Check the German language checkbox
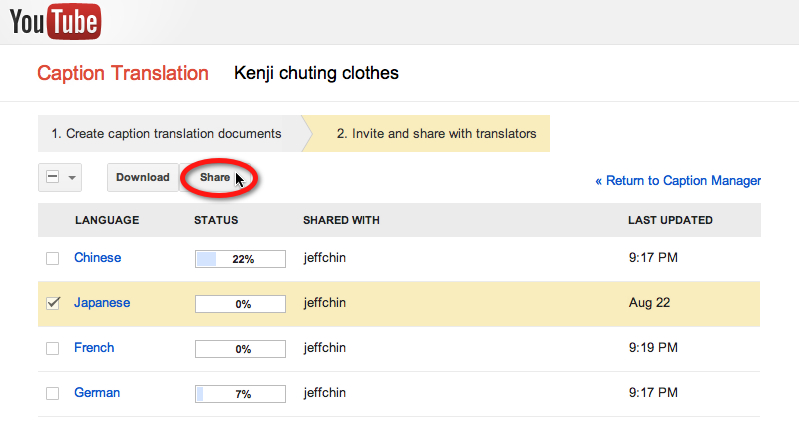 point(53,394)
